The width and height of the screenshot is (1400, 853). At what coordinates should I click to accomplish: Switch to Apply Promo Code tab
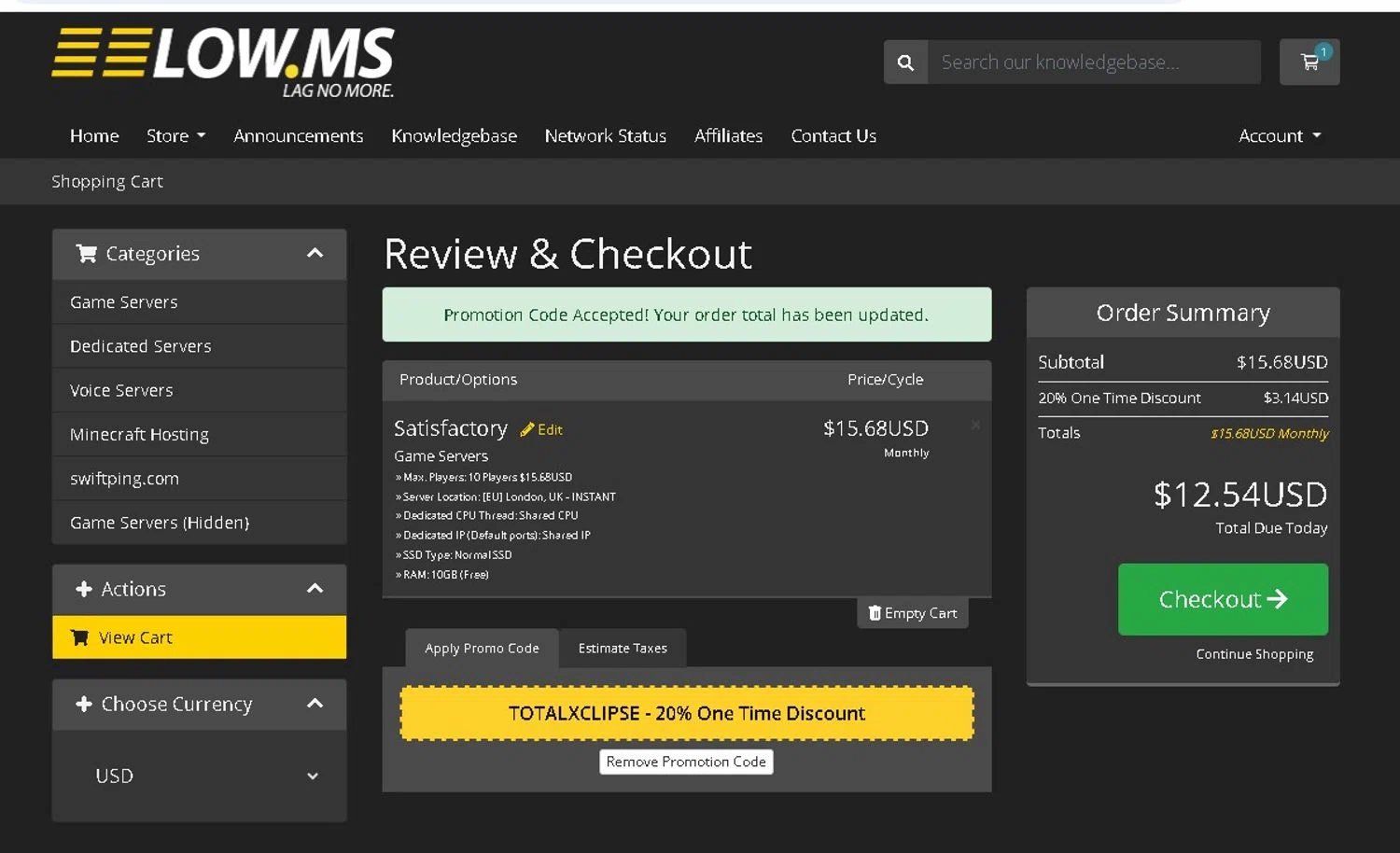click(x=482, y=649)
